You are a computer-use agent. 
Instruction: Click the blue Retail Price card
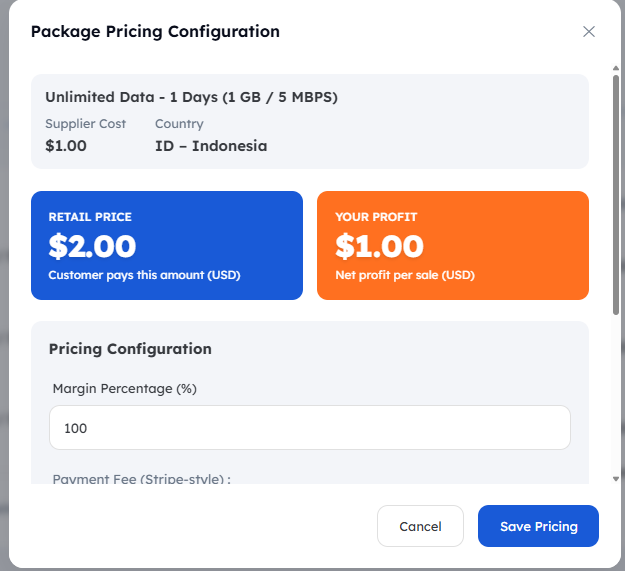[x=166, y=245]
